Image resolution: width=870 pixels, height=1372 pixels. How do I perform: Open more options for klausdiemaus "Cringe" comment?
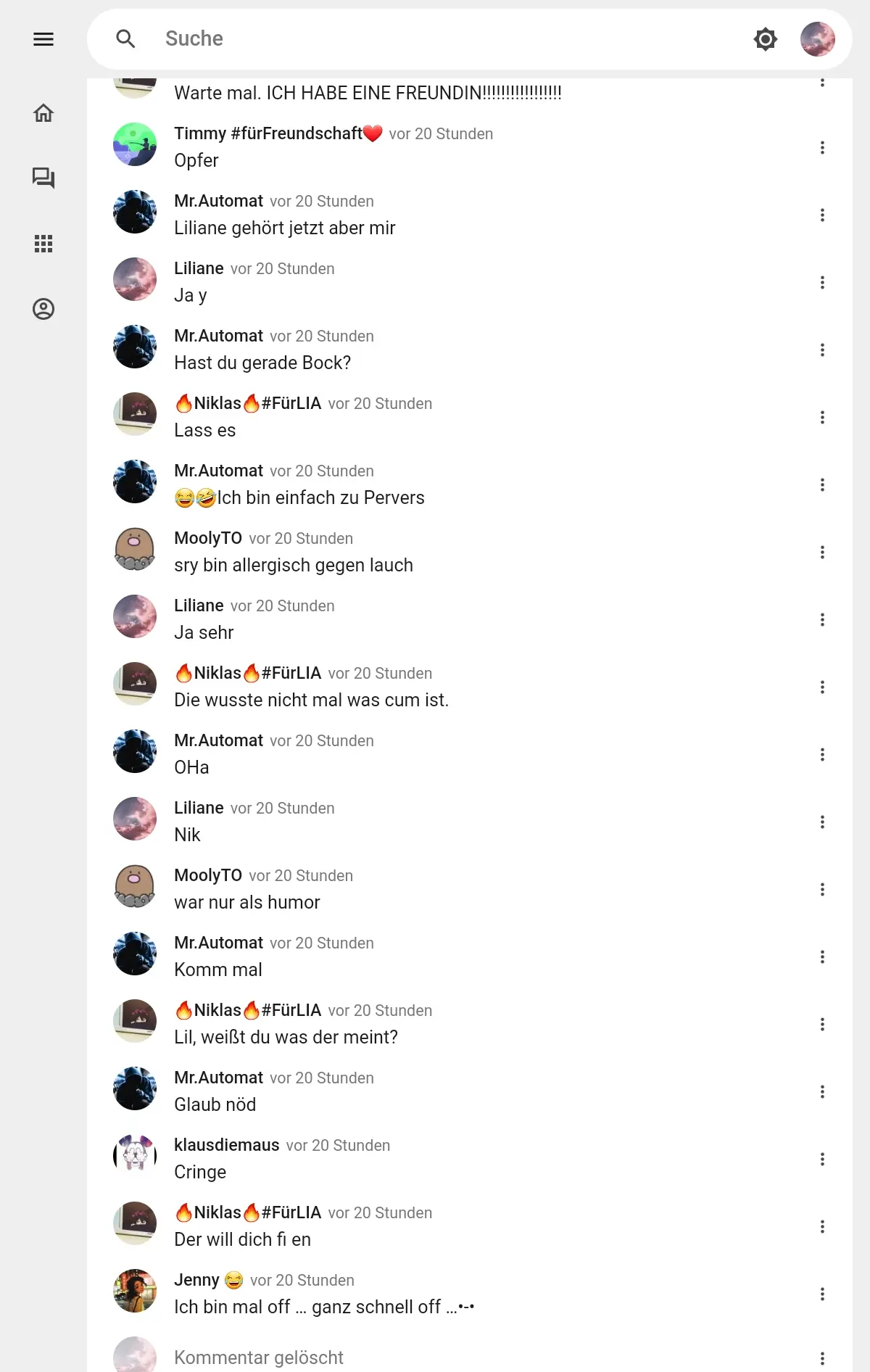point(822,1160)
